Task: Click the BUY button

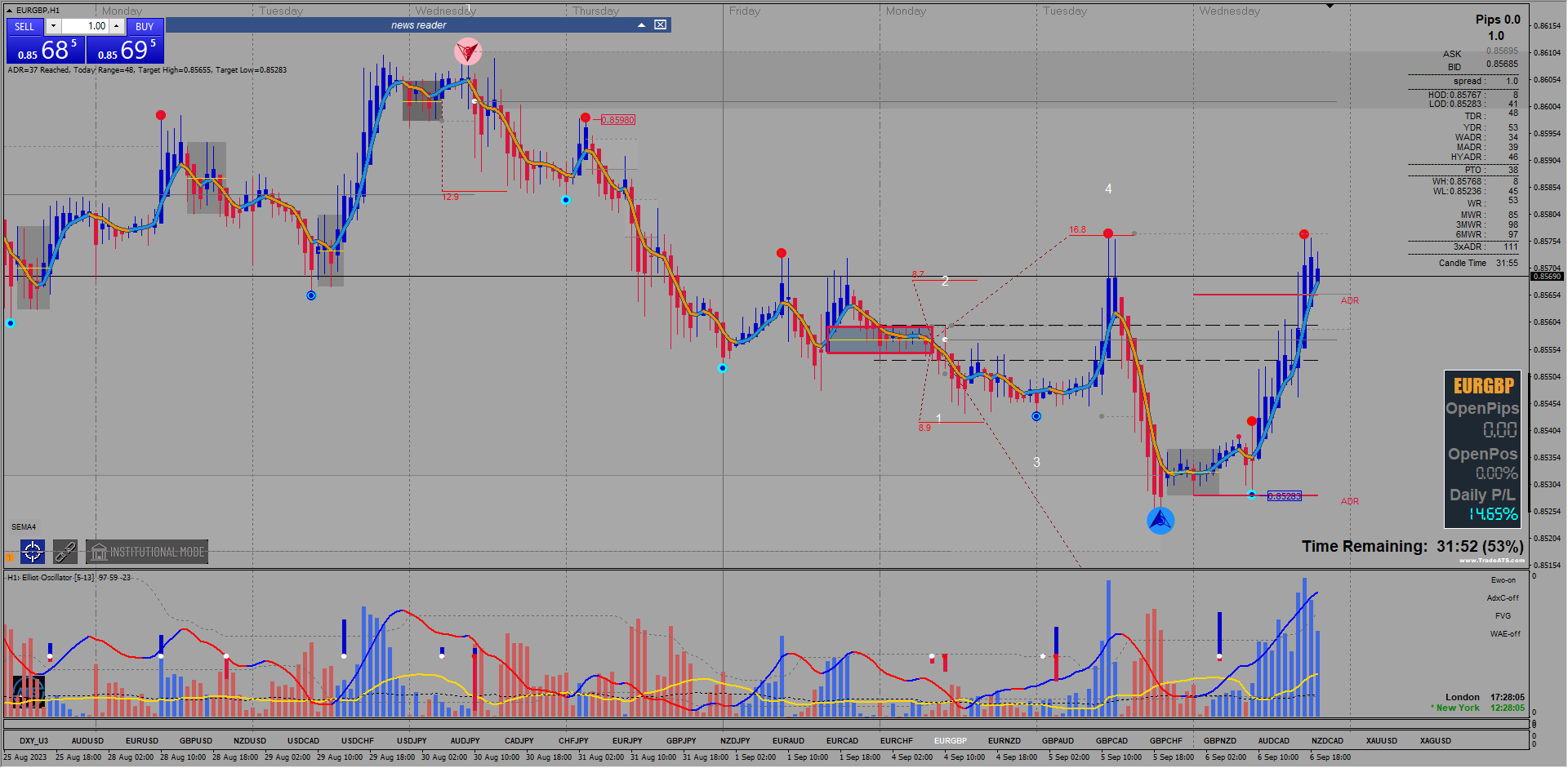Action: pos(145,26)
